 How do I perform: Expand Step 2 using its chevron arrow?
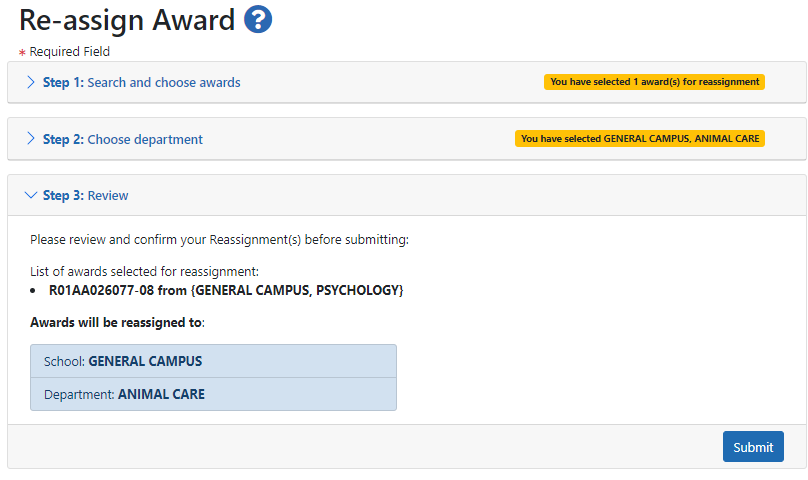click(31, 139)
